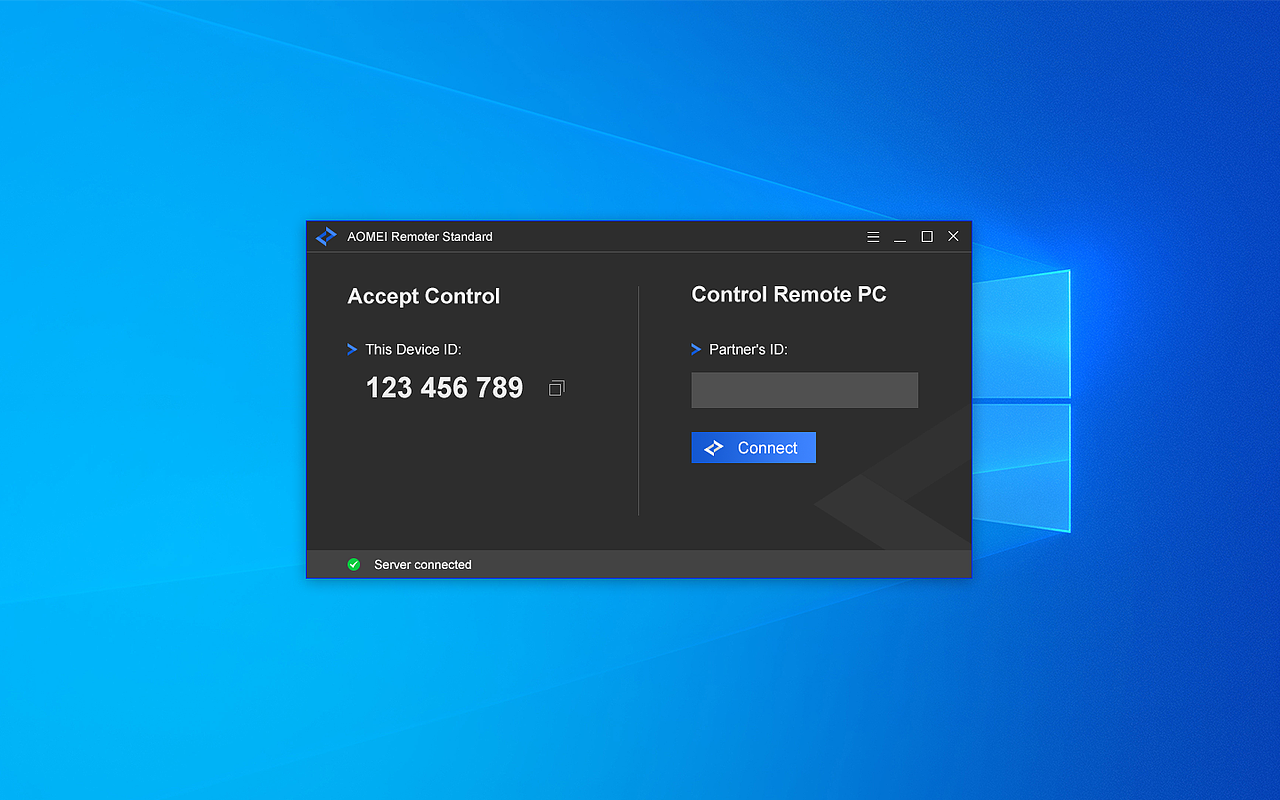Click the Server connected status text
The height and width of the screenshot is (800, 1280).
click(x=423, y=565)
